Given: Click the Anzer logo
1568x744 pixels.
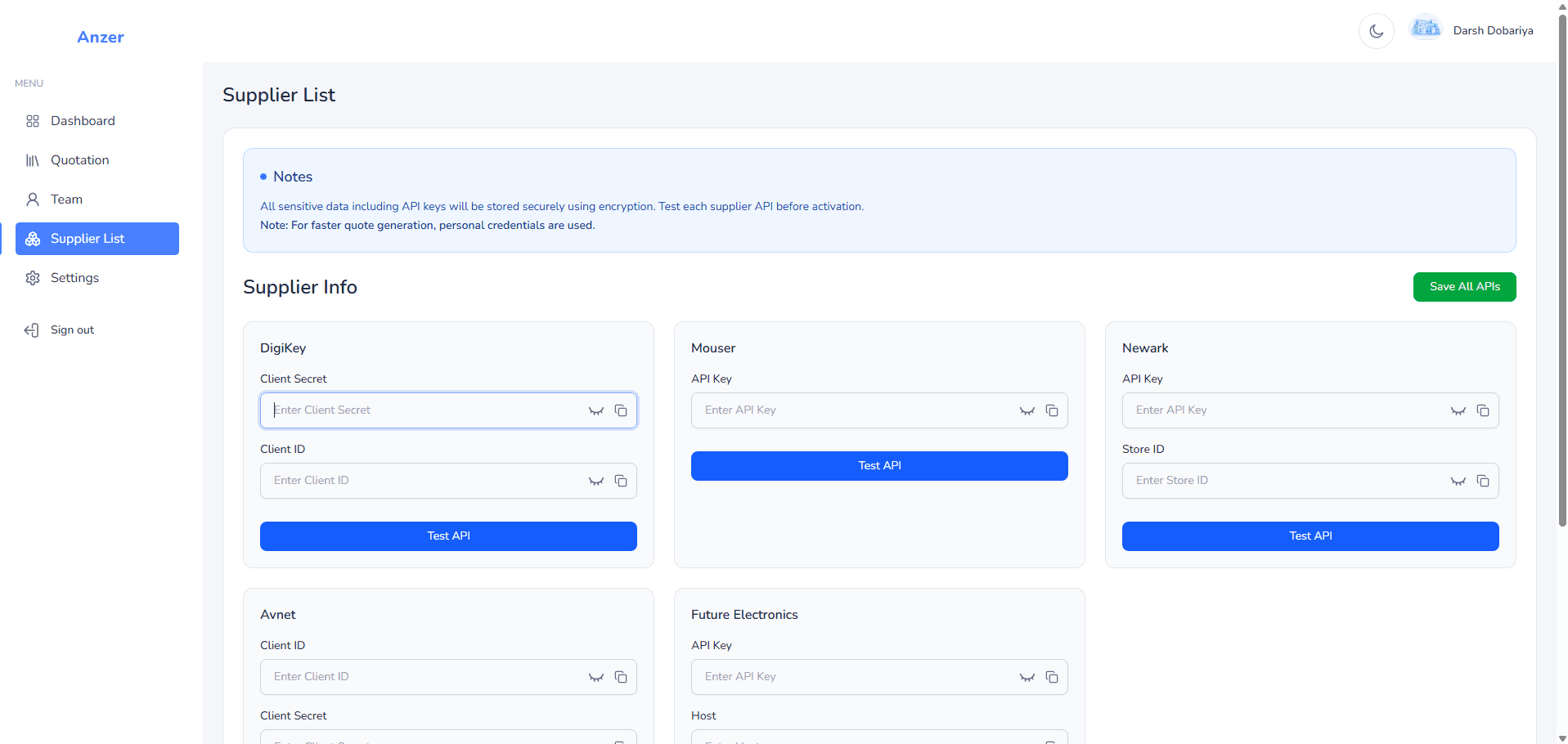Looking at the screenshot, I should click(x=101, y=37).
